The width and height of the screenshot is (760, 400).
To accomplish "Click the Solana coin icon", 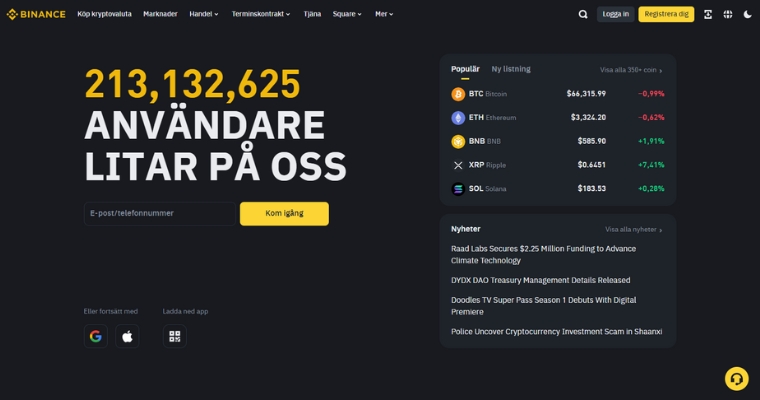I will 458,189.
